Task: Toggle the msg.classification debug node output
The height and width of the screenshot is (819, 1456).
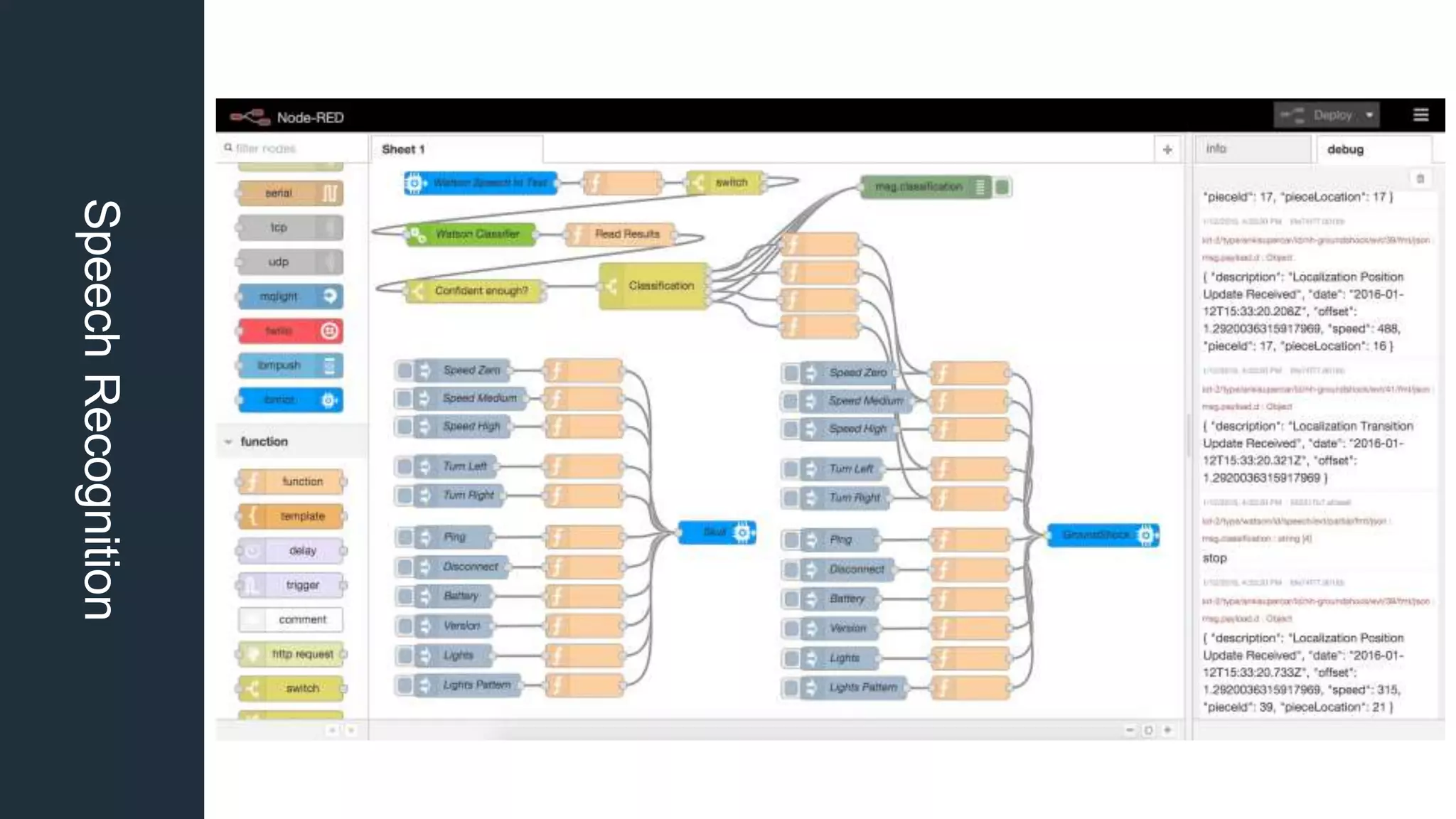Action: (x=1002, y=187)
